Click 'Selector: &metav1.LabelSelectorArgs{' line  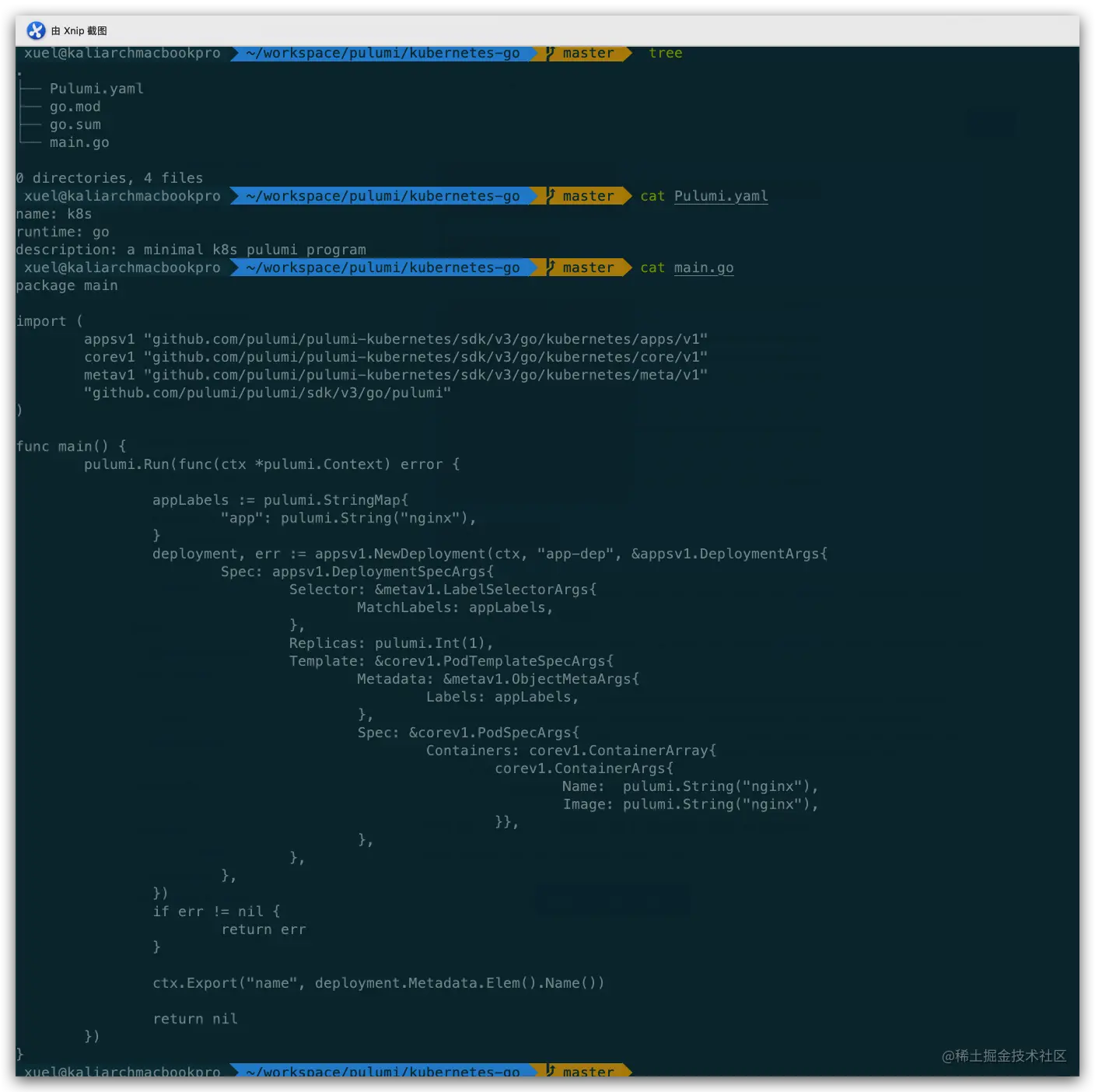(x=443, y=590)
